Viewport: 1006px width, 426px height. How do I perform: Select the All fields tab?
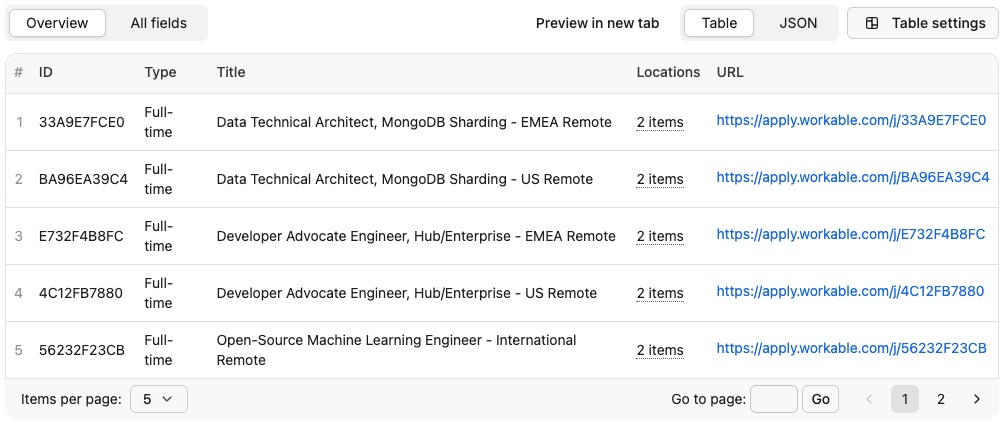158,23
